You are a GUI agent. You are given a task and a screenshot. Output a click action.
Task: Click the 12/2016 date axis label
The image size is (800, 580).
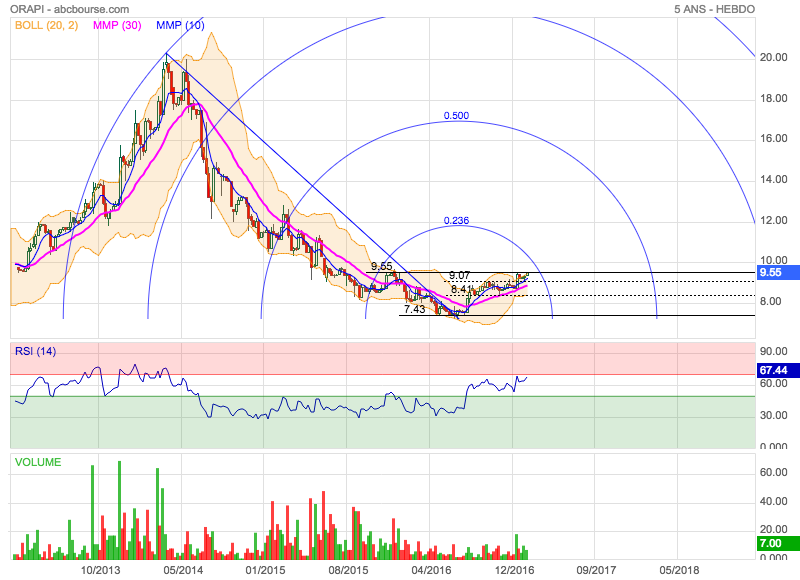pyautogui.click(x=514, y=570)
